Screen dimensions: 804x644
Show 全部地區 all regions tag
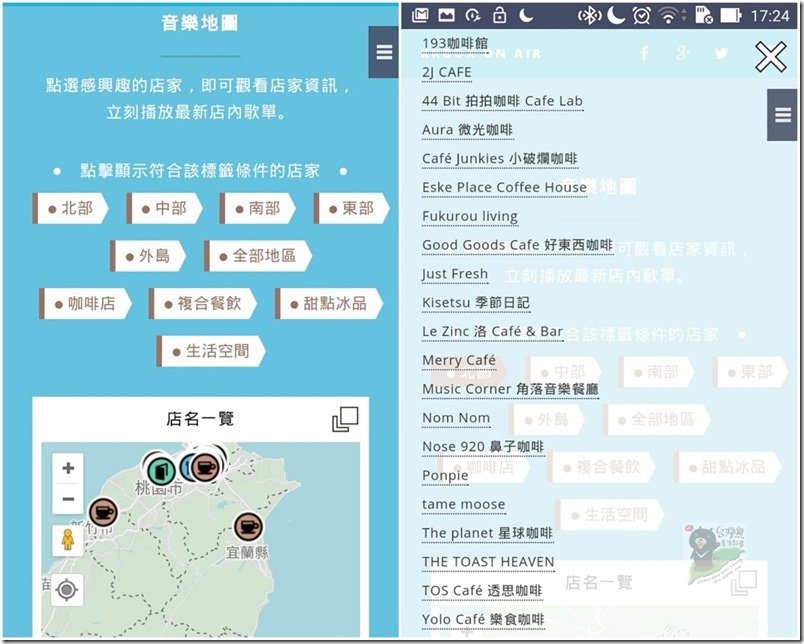click(258, 256)
